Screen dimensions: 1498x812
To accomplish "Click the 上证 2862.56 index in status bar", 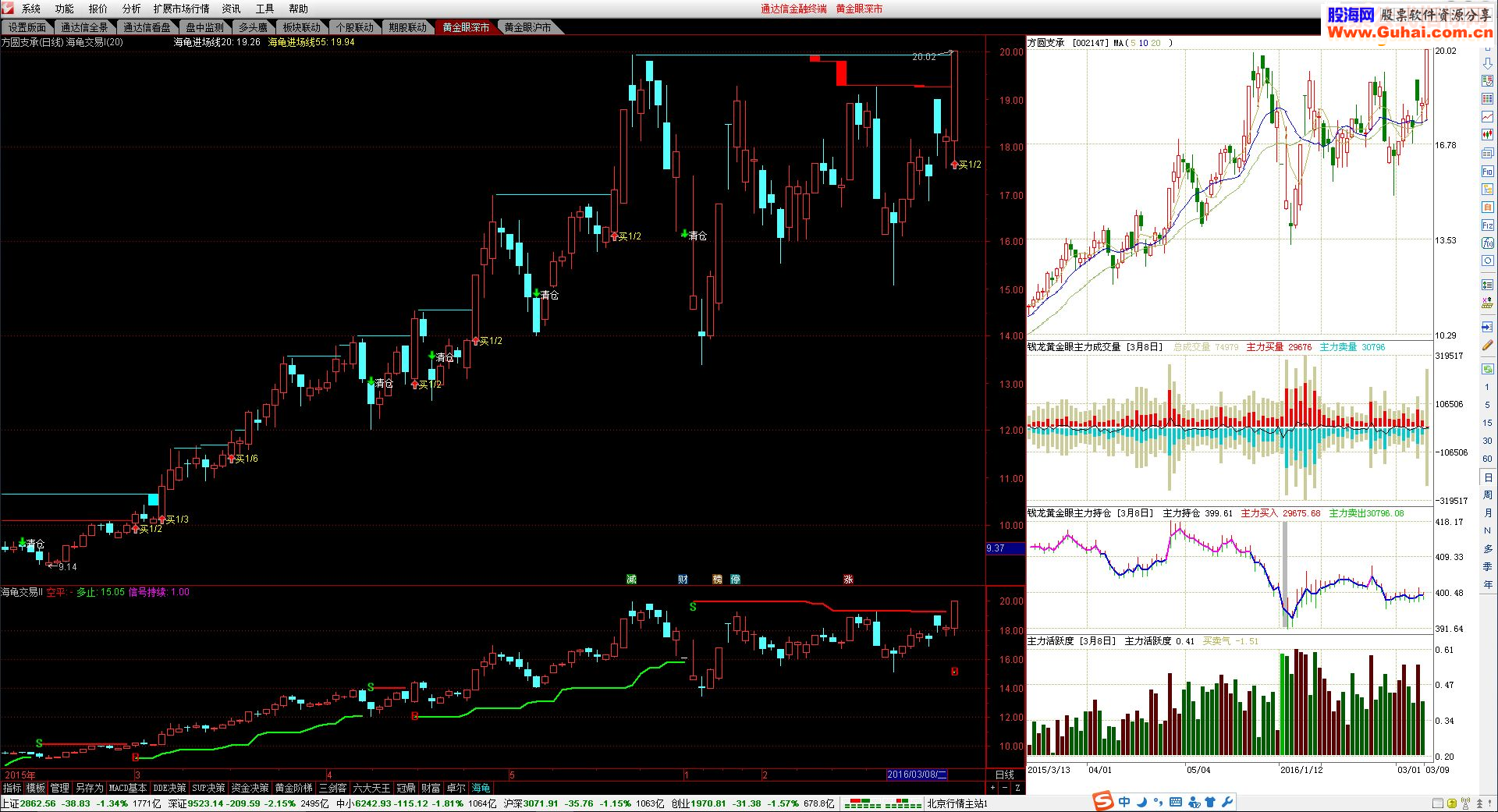I will tap(29, 803).
